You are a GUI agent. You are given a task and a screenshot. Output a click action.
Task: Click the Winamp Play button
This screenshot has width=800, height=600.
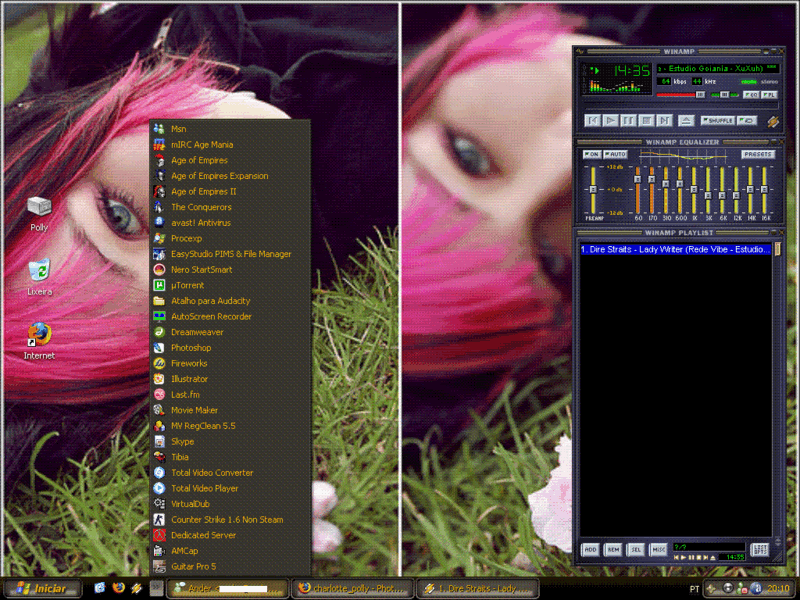tap(611, 120)
